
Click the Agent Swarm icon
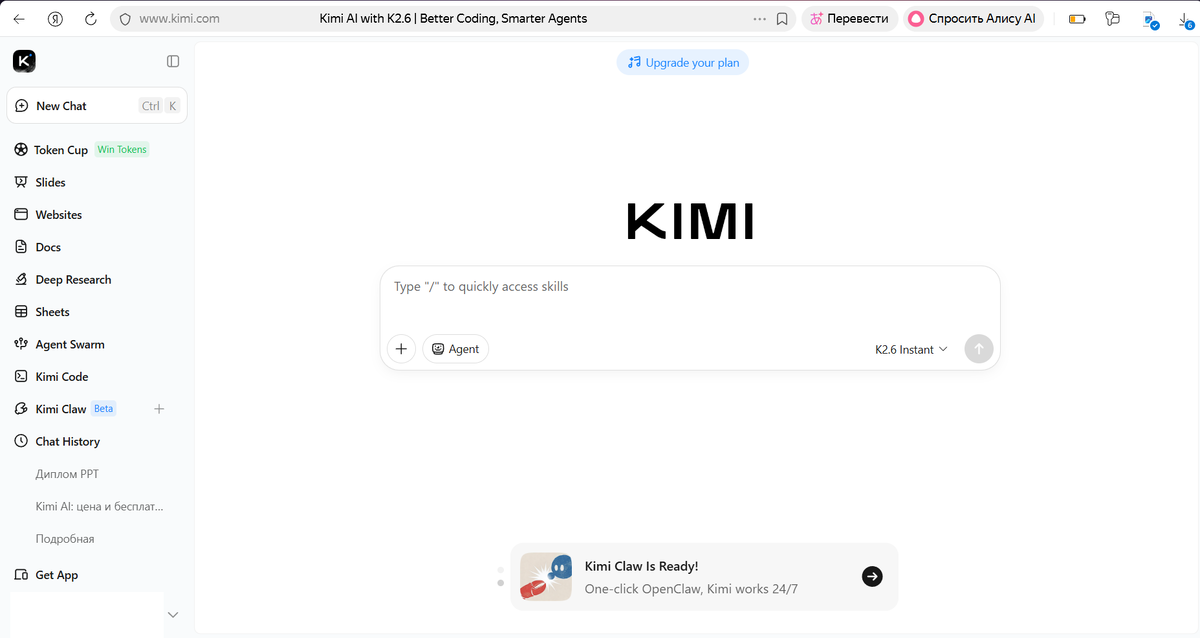click(x=21, y=344)
